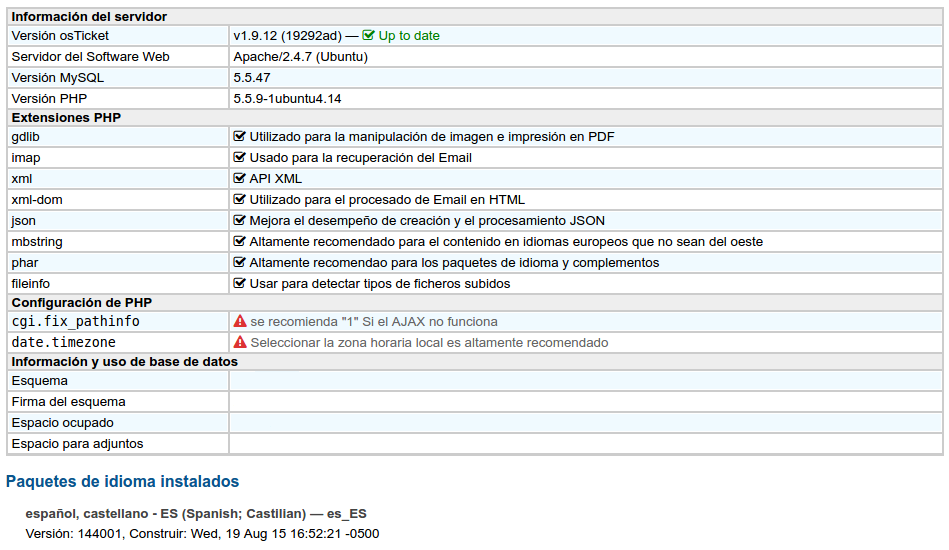Screen dimensions: 949x550
Task: Click the green Up to date check icon
Action: tap(368, 36)
